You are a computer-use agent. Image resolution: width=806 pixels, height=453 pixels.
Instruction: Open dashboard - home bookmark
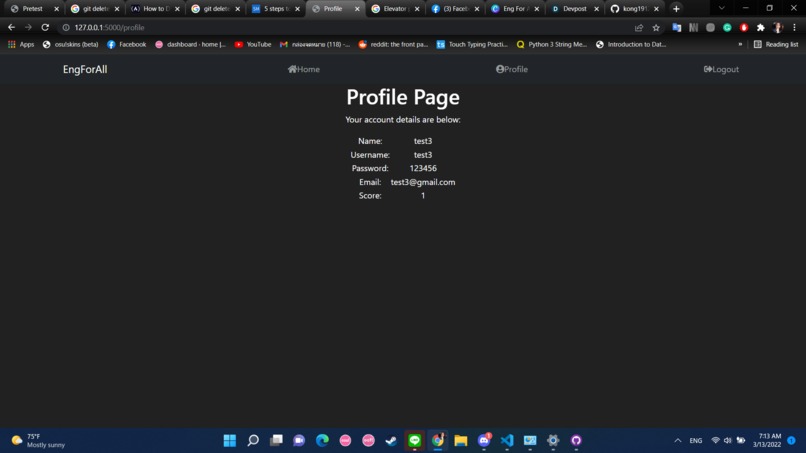tap(191, 45)
